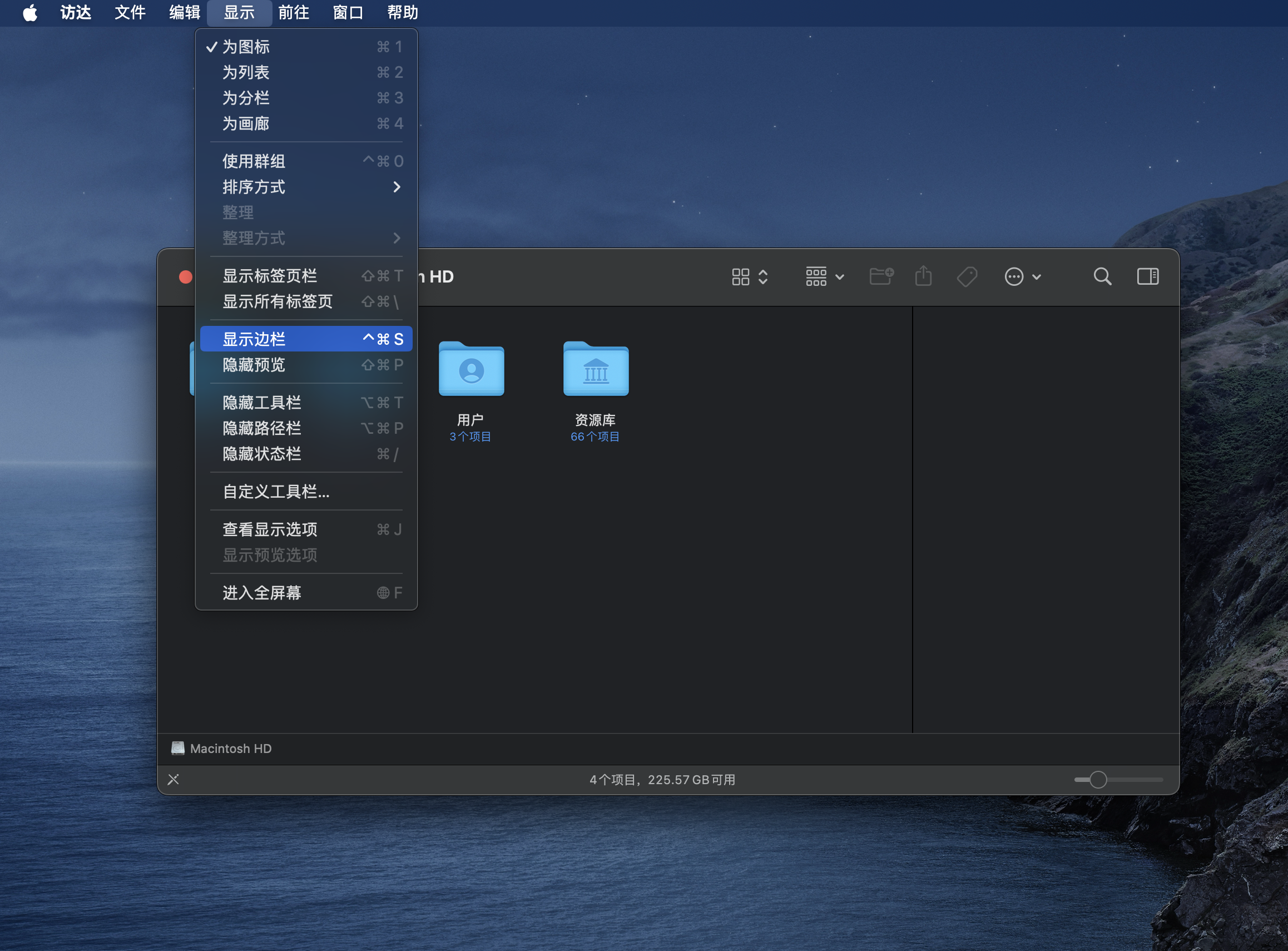Click 自定义工具栏... menu entry
Viewport: 1288px width, 951px height.
(x=276, y=492)
